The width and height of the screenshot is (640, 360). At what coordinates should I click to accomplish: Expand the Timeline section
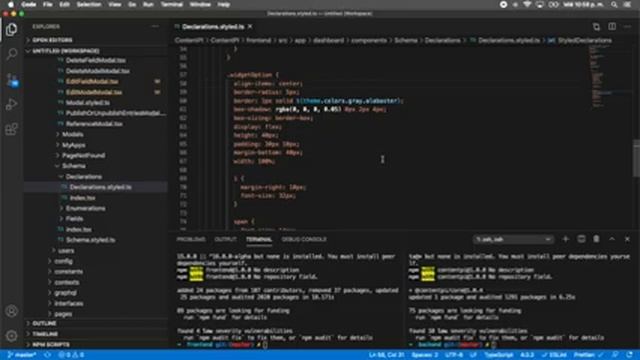45,334
